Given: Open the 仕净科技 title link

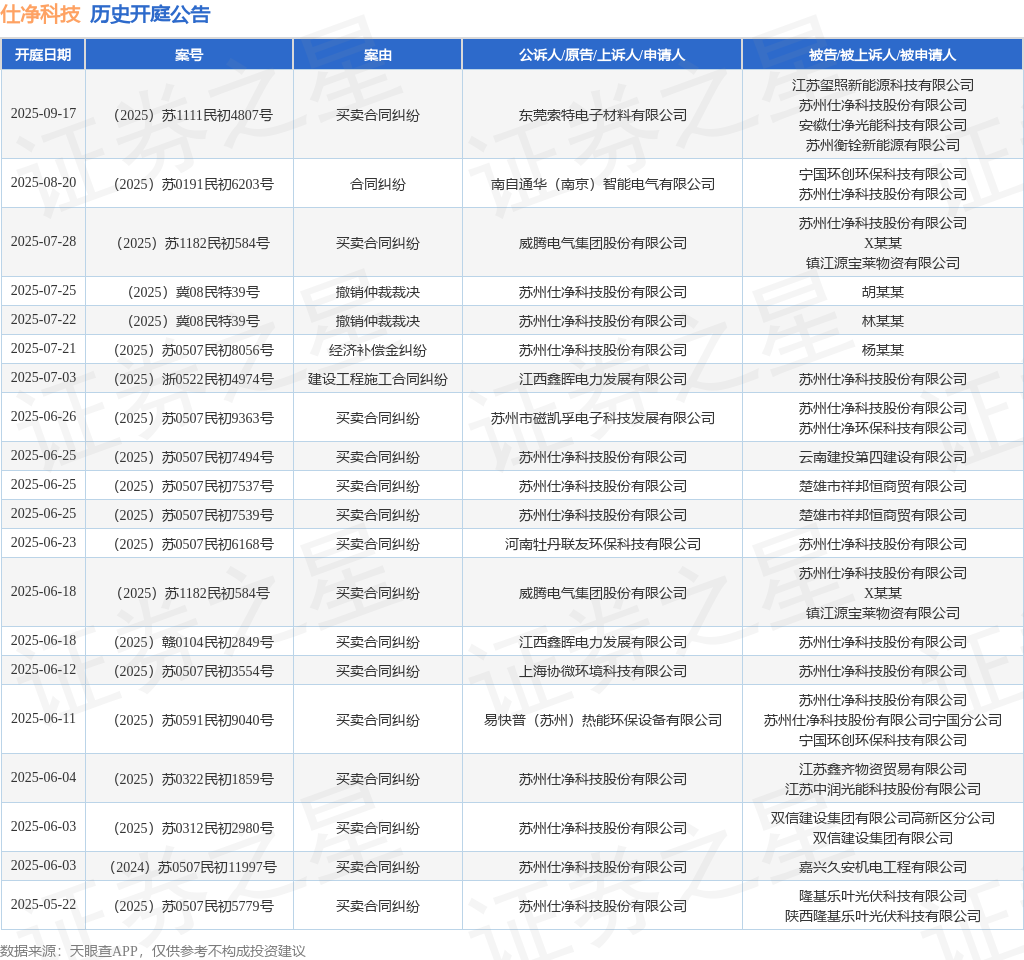Looking at the screenshot, I should [40, 14].
